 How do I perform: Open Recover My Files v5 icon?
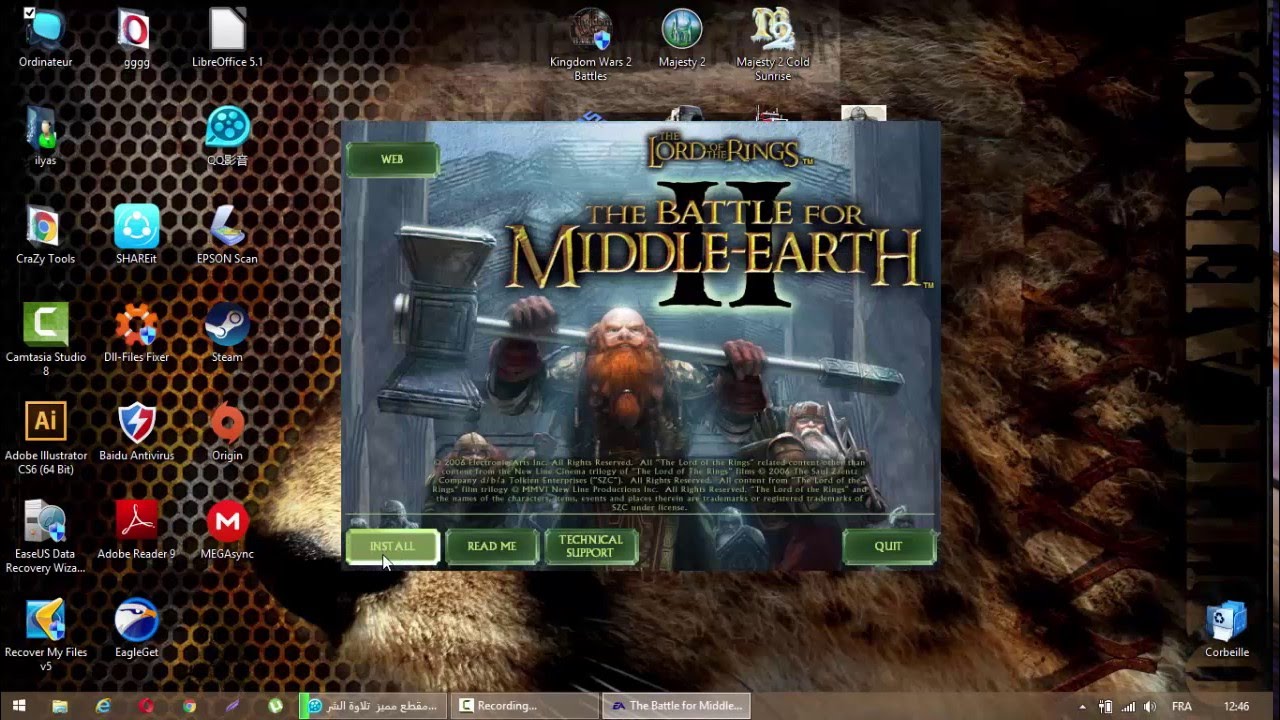45,634
